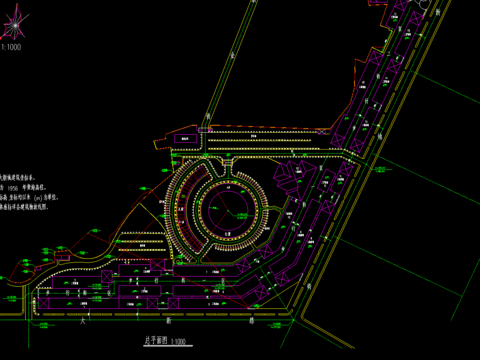480x360 pixels.
Task: Select the small magenta gate above circular plaza
Action: pos(228,162)
